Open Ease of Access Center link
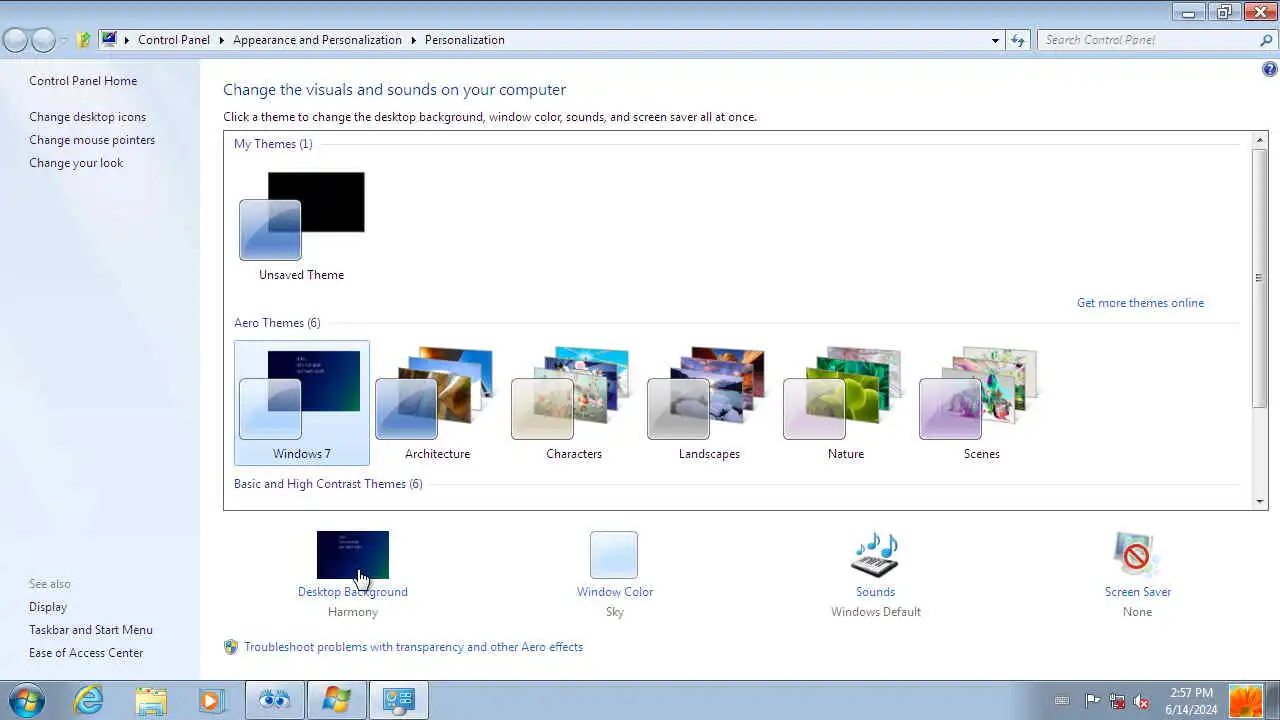 (86, 653)
